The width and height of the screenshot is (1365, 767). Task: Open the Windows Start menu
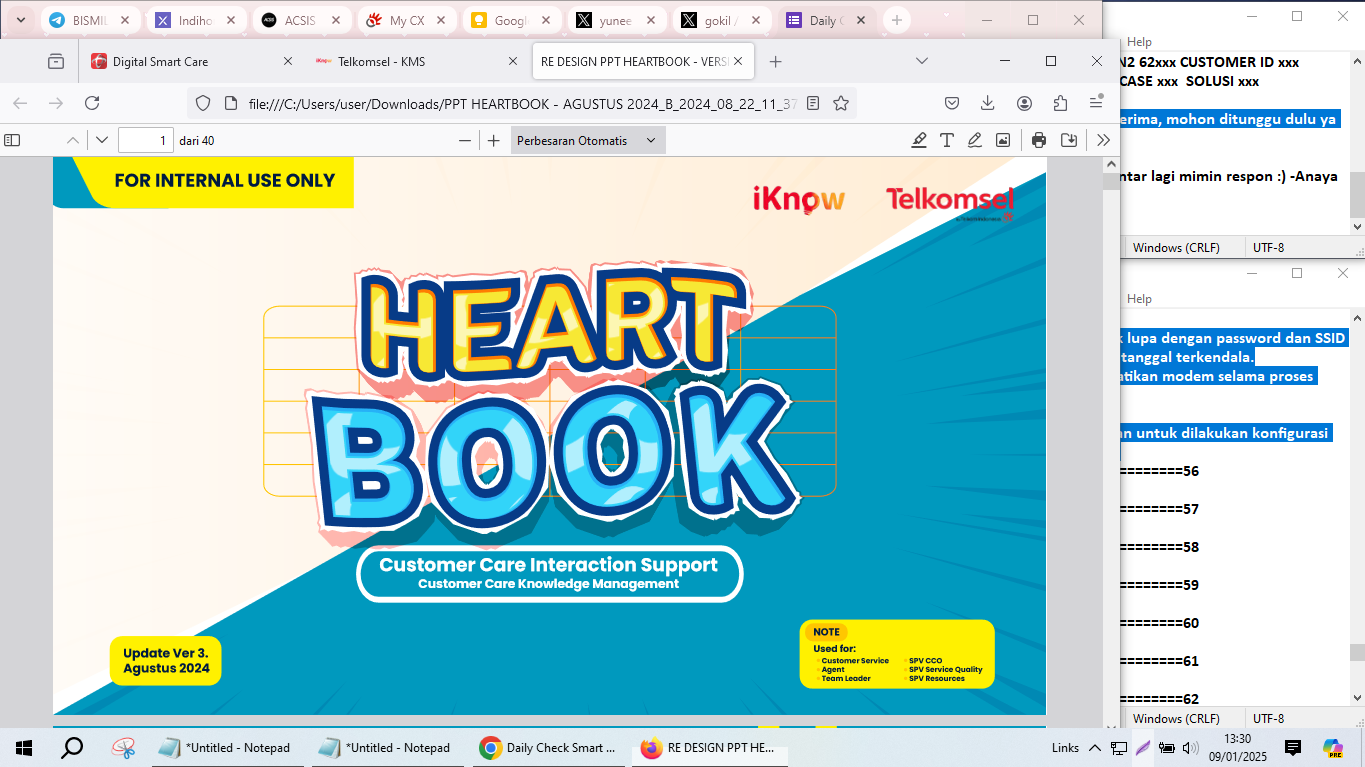point(24,747)
